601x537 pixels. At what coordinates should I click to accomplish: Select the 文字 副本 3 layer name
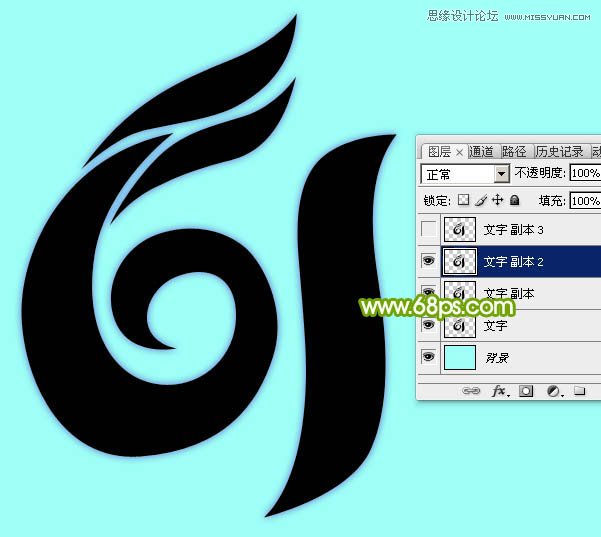pos(513,230)
